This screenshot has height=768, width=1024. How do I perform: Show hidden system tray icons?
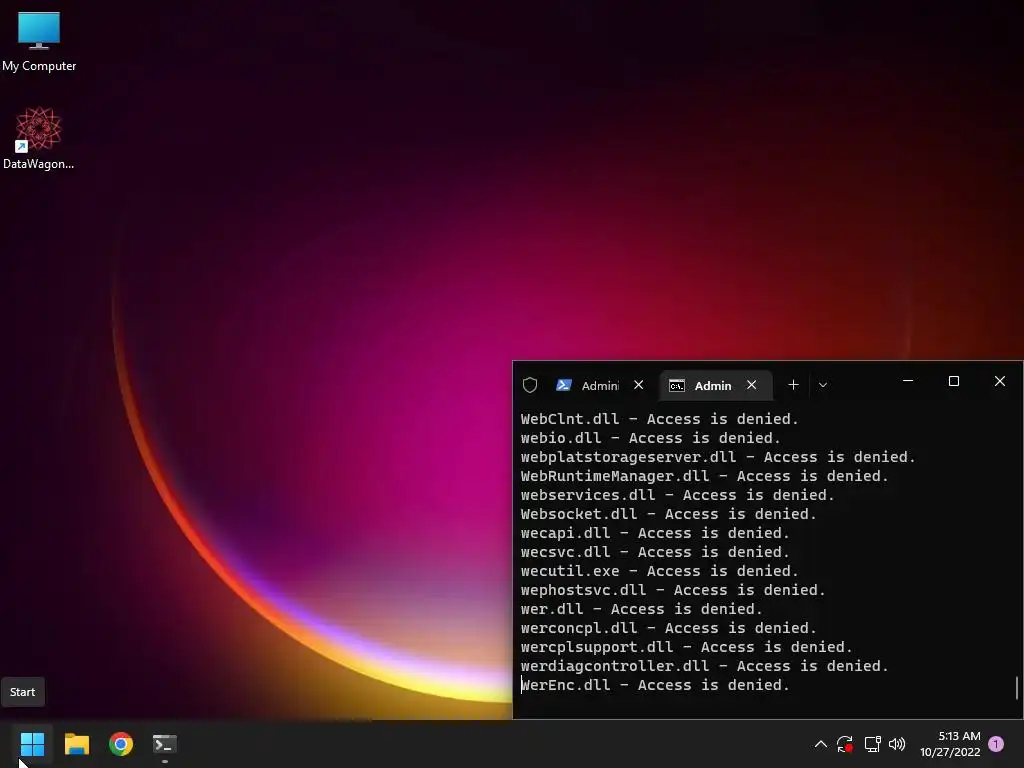(821, 744)
